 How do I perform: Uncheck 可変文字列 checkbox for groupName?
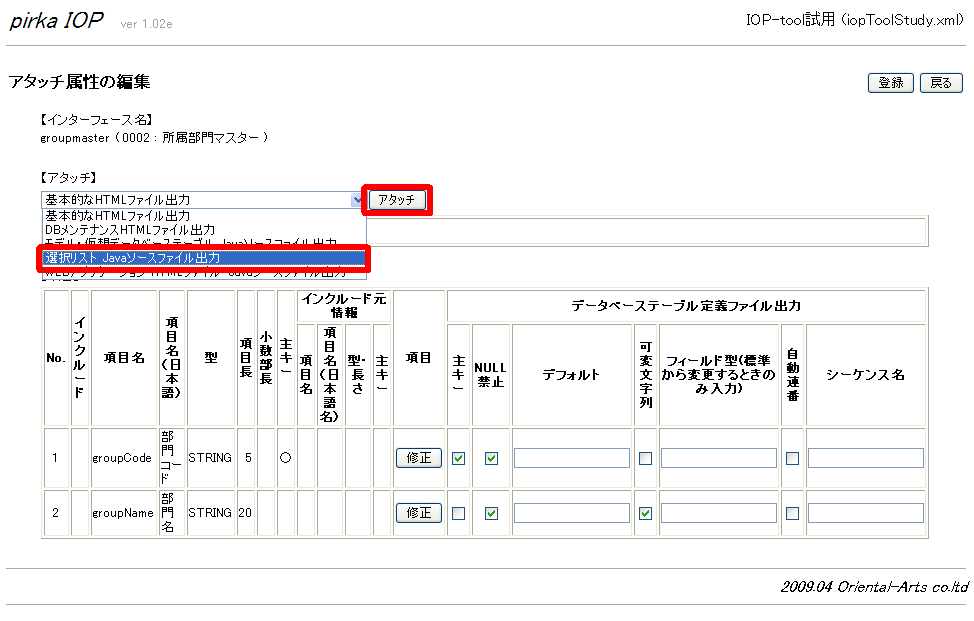point(645,513)
